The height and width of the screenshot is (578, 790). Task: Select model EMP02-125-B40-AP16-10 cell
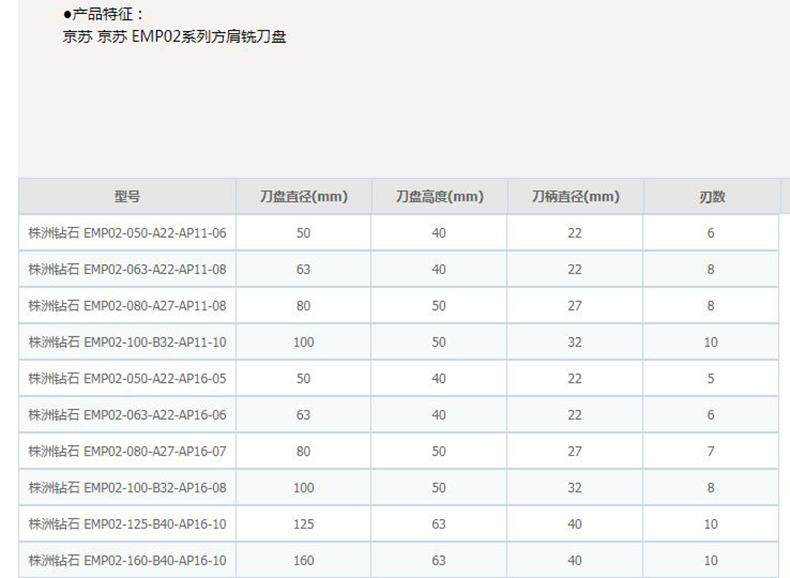(x=127, y=524)
